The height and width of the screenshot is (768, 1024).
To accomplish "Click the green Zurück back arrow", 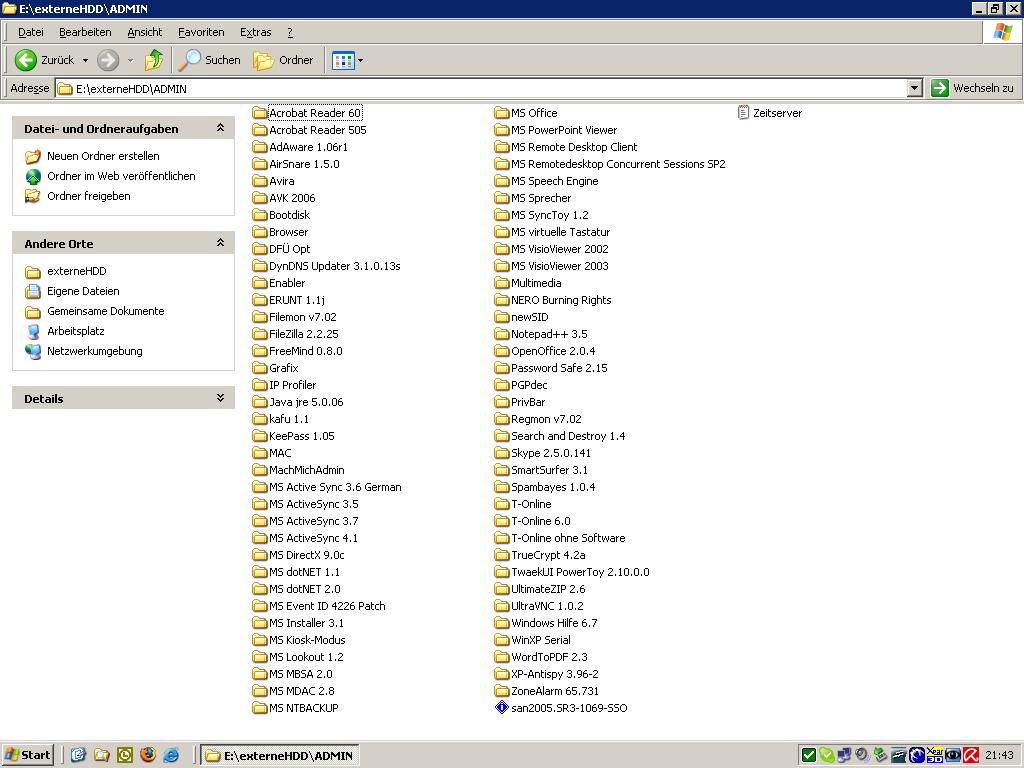I will (25, 60).
